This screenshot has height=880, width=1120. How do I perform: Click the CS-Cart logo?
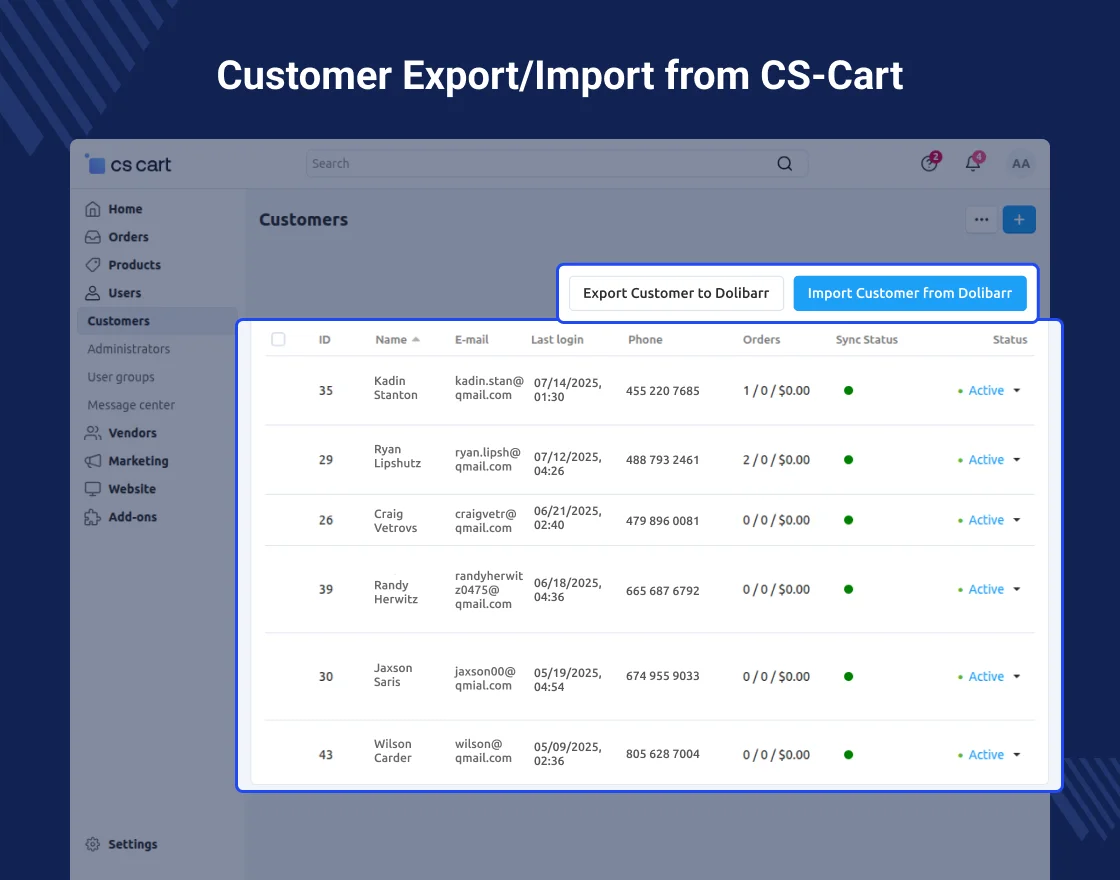coord(129,165)
